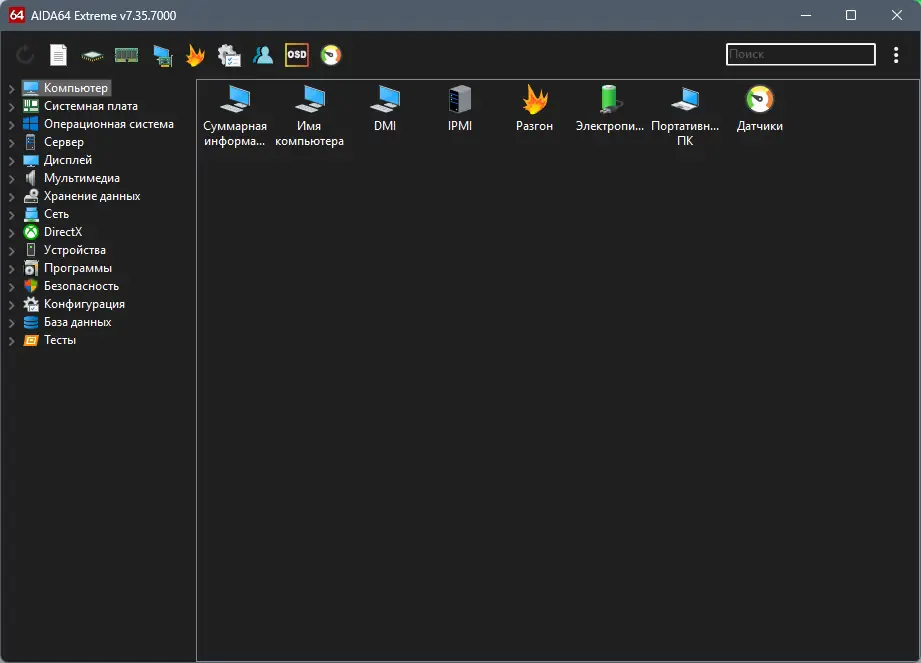Viewport: 921px width, 663px height.
Task: Open the Электропитание battery icon
Action: [x=609, y=107]
